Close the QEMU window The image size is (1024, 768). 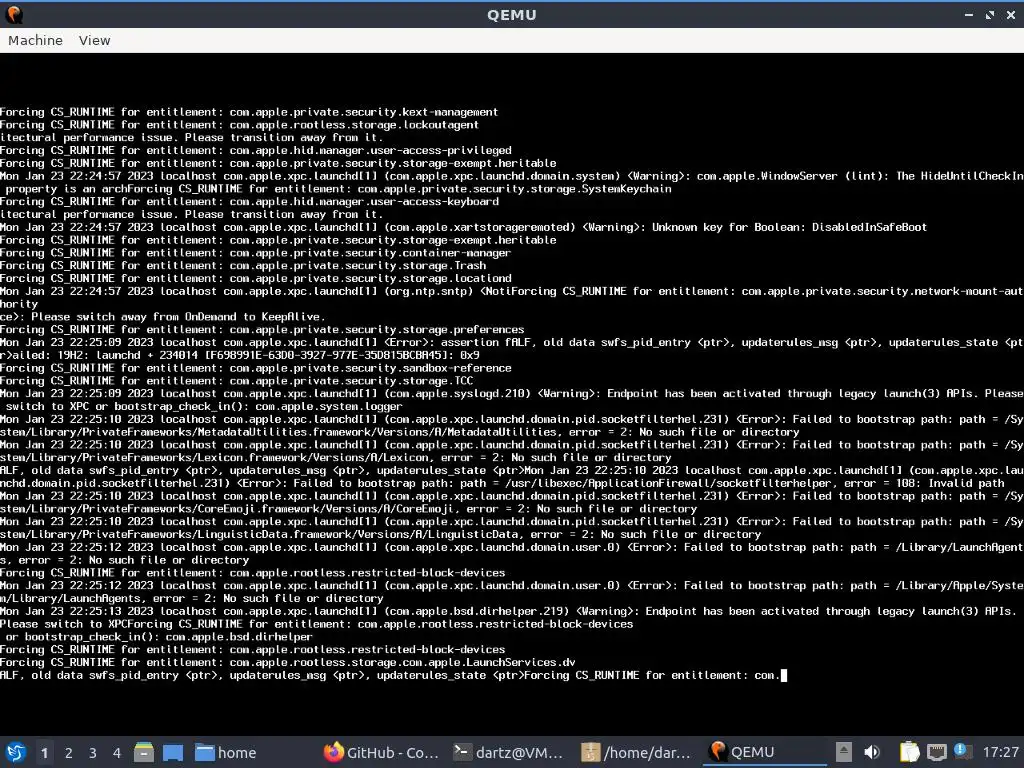pos(1010,14)
